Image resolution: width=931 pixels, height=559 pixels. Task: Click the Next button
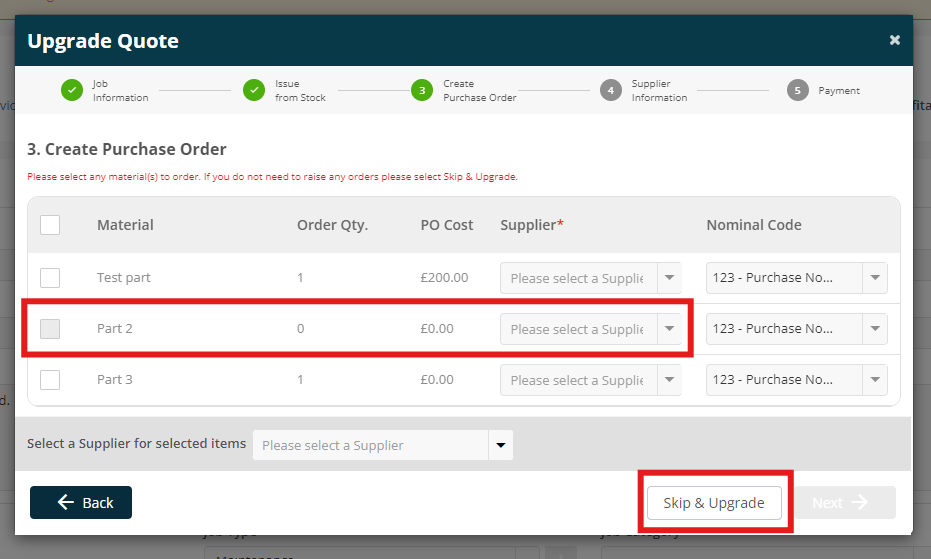pyautogui.click(x=845, y=503)
